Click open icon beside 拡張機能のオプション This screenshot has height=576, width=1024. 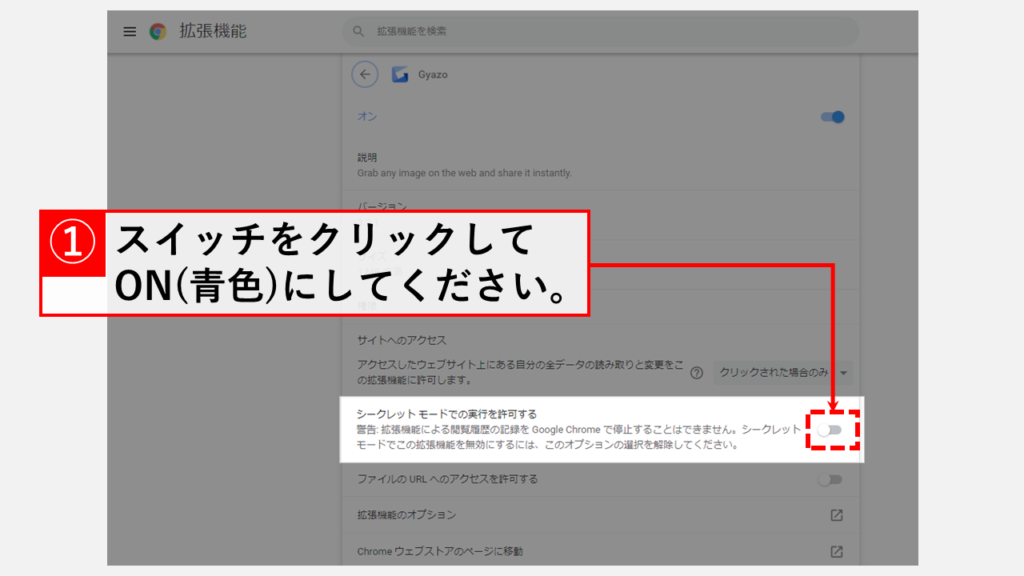836,515
